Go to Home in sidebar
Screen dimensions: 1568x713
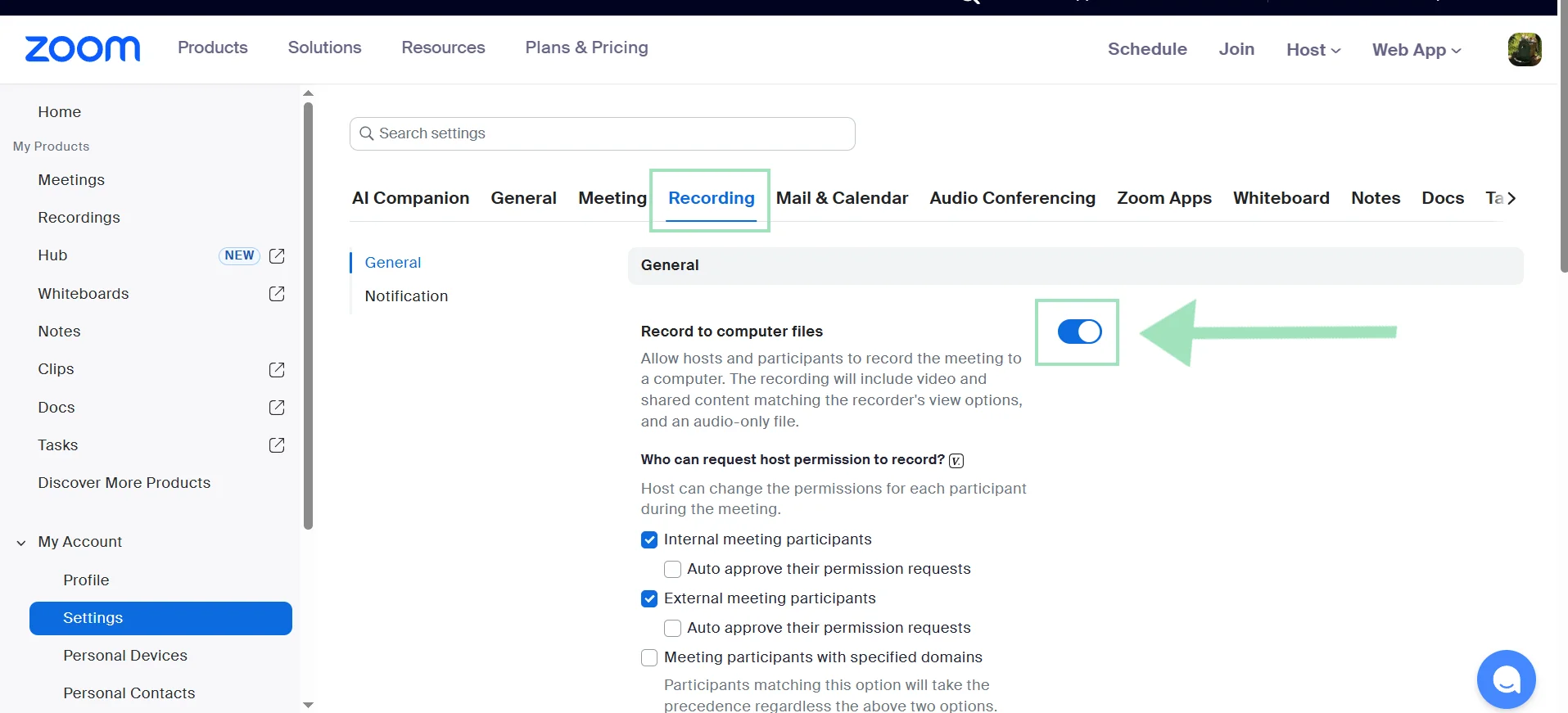click(60, 112)
